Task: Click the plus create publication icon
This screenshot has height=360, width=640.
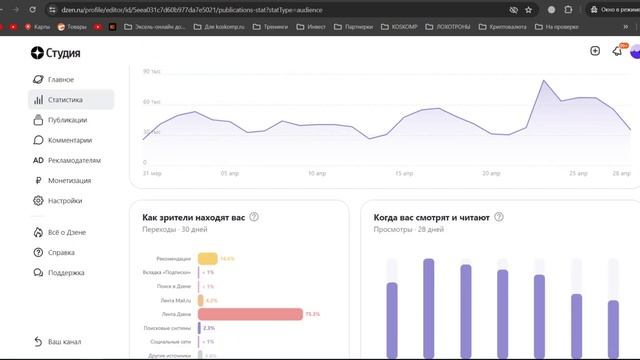Action: click(595, 51)
